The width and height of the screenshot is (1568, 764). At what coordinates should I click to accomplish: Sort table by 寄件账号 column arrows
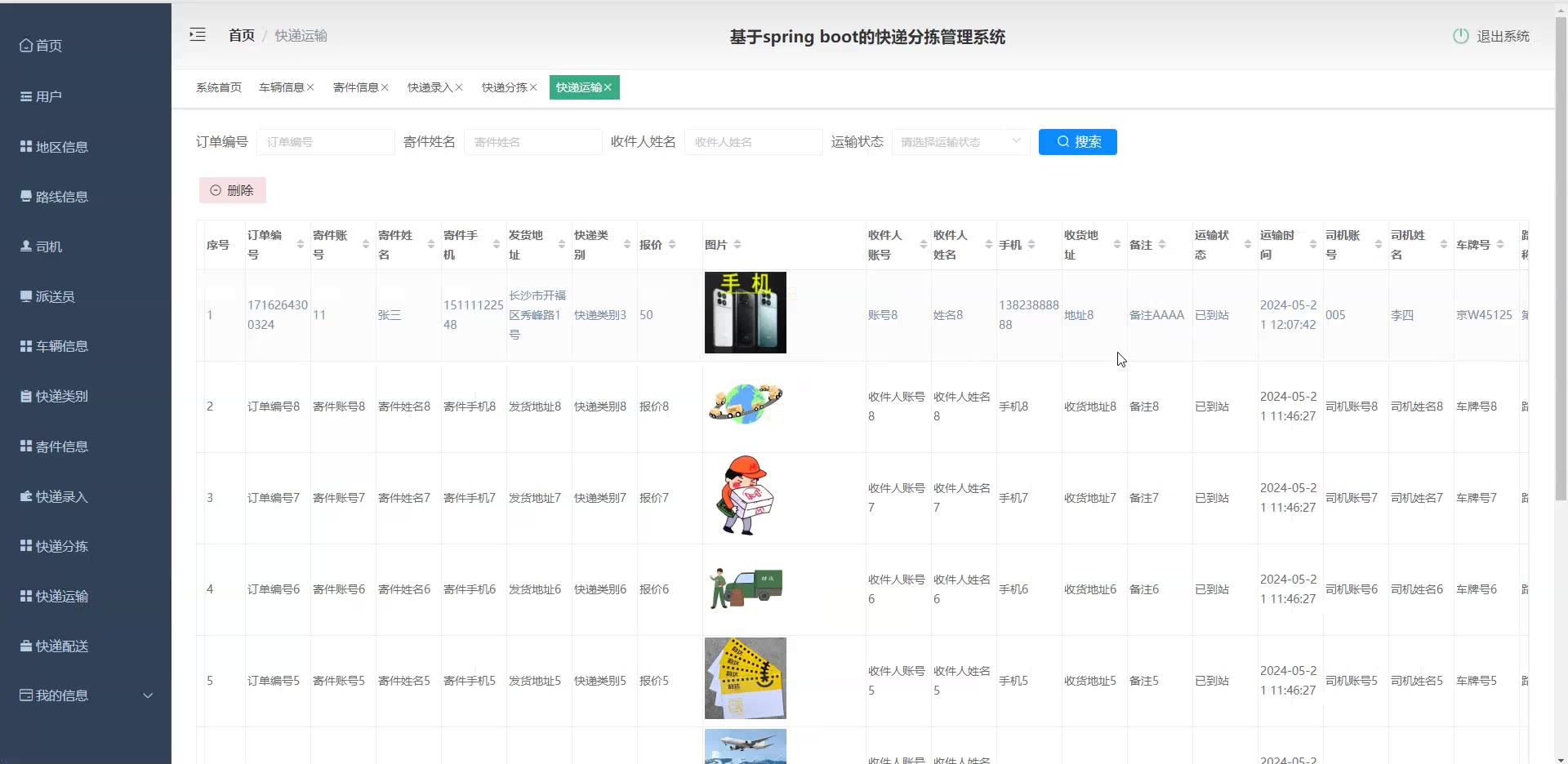[366, 245]
